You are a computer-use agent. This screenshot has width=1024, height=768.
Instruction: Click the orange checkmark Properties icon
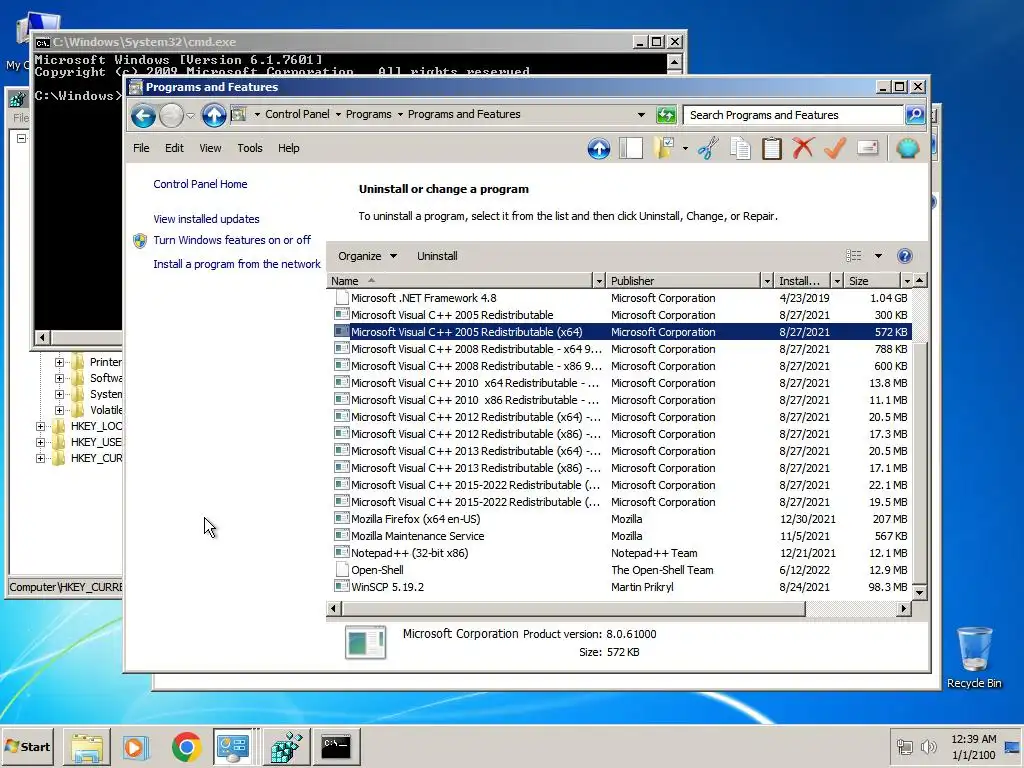pyautogui.click(x=835, y=148)
